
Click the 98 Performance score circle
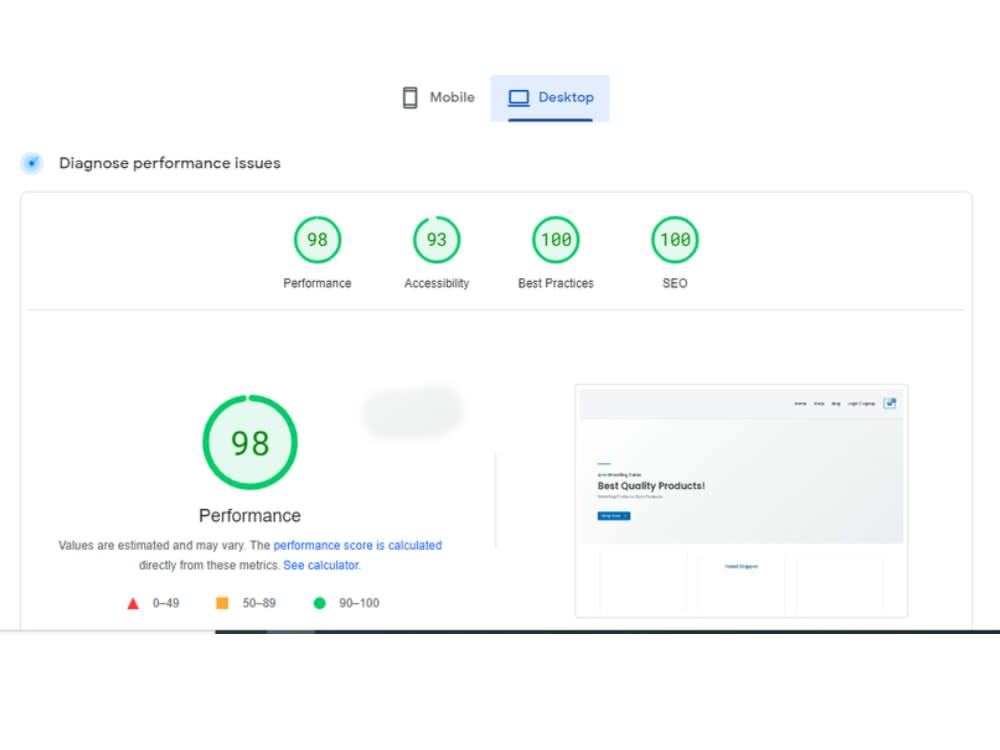pos(317,239)
